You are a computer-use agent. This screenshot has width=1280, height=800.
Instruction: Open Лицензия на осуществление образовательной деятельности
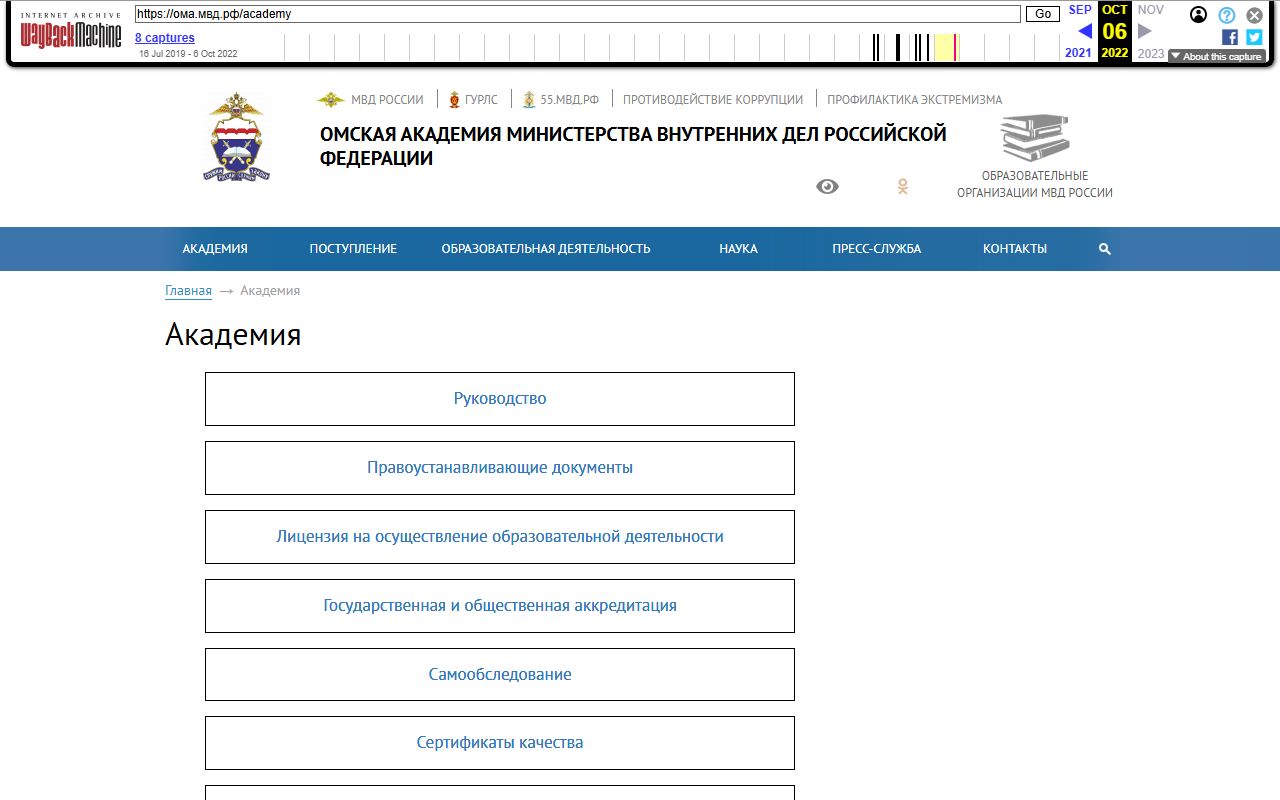tap(500, 537)
